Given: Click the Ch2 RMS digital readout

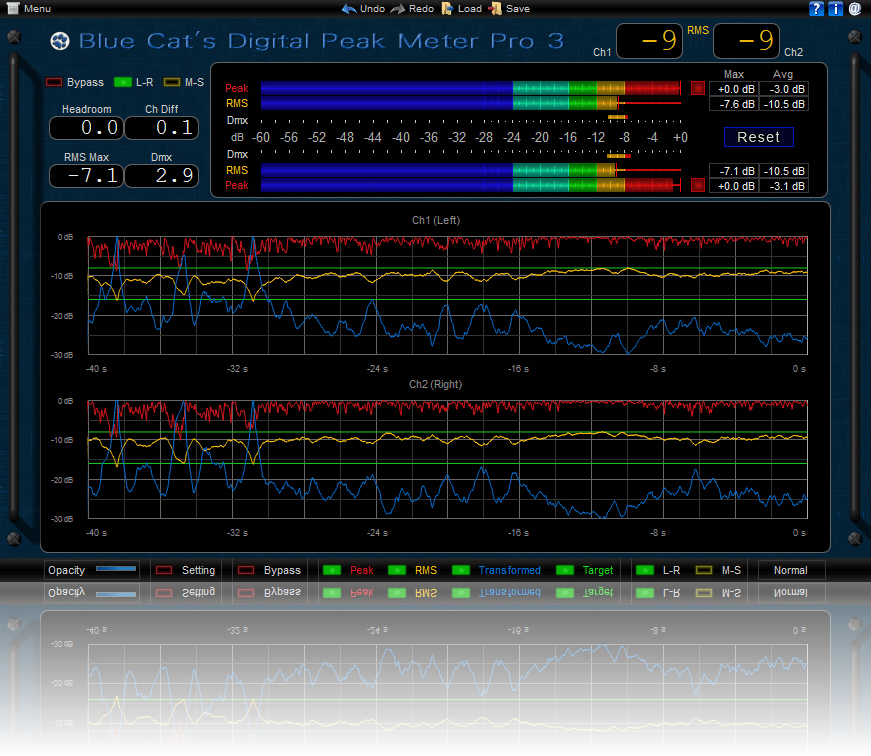Looking at the screenshot, I should point(746,41).
